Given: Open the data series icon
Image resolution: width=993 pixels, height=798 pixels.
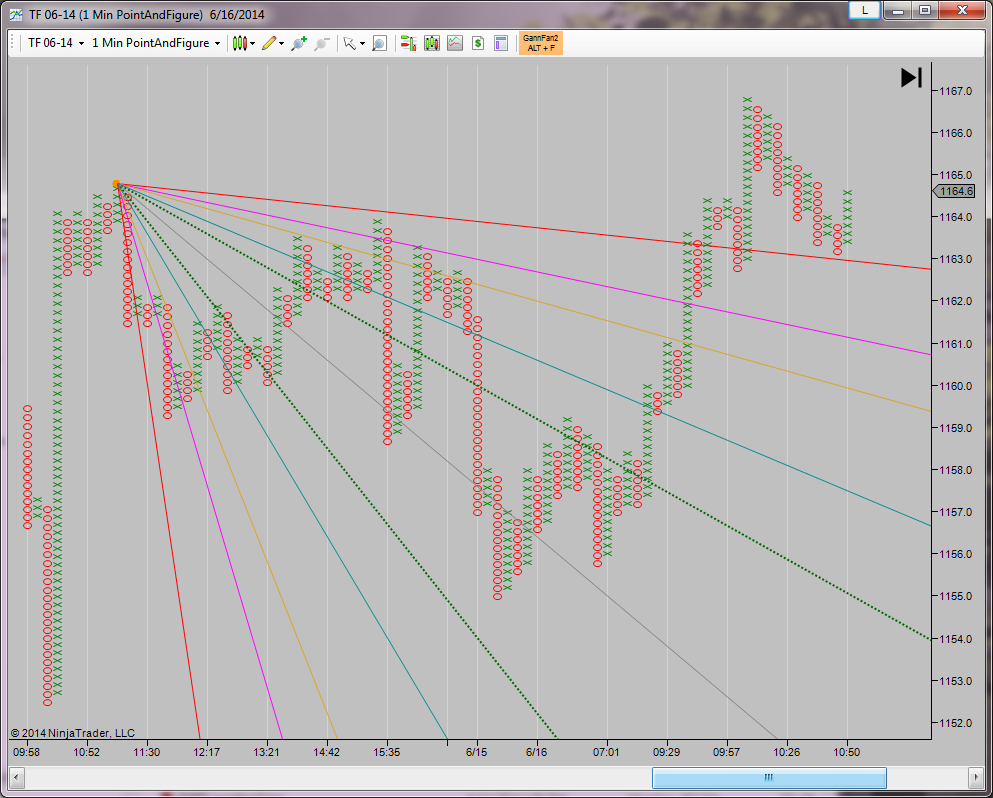Looking at the screenshot, I should pyautogui.click(x=432, y=44).
